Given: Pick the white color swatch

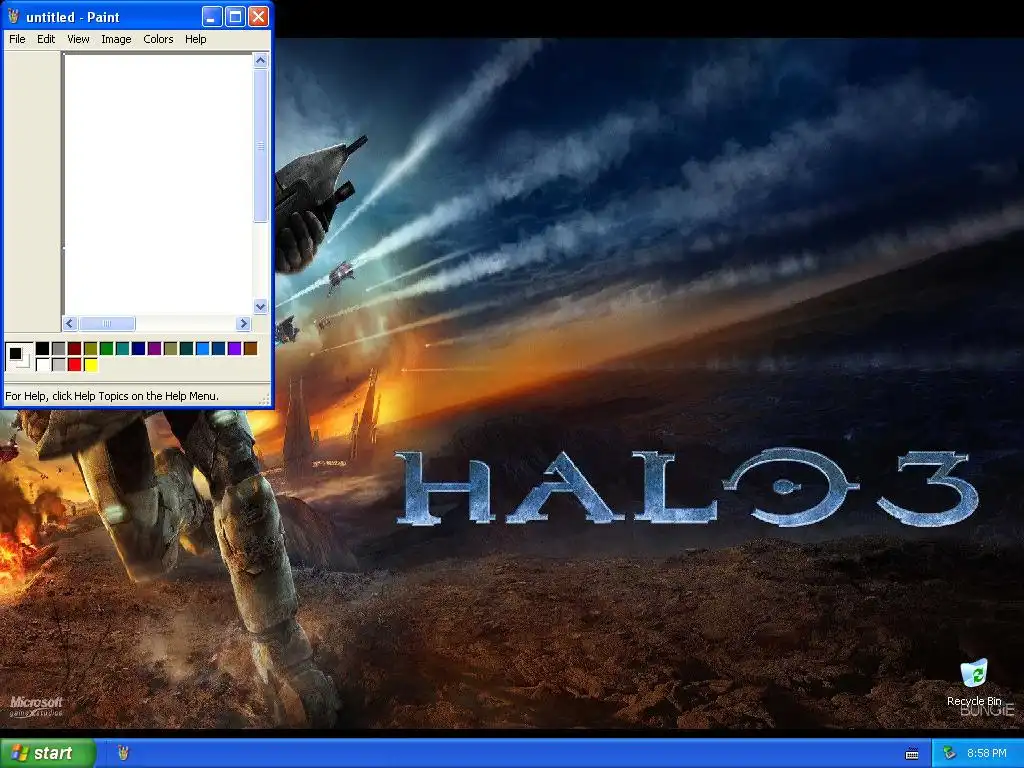Looking at the screenshot, I should click(42, 364).
